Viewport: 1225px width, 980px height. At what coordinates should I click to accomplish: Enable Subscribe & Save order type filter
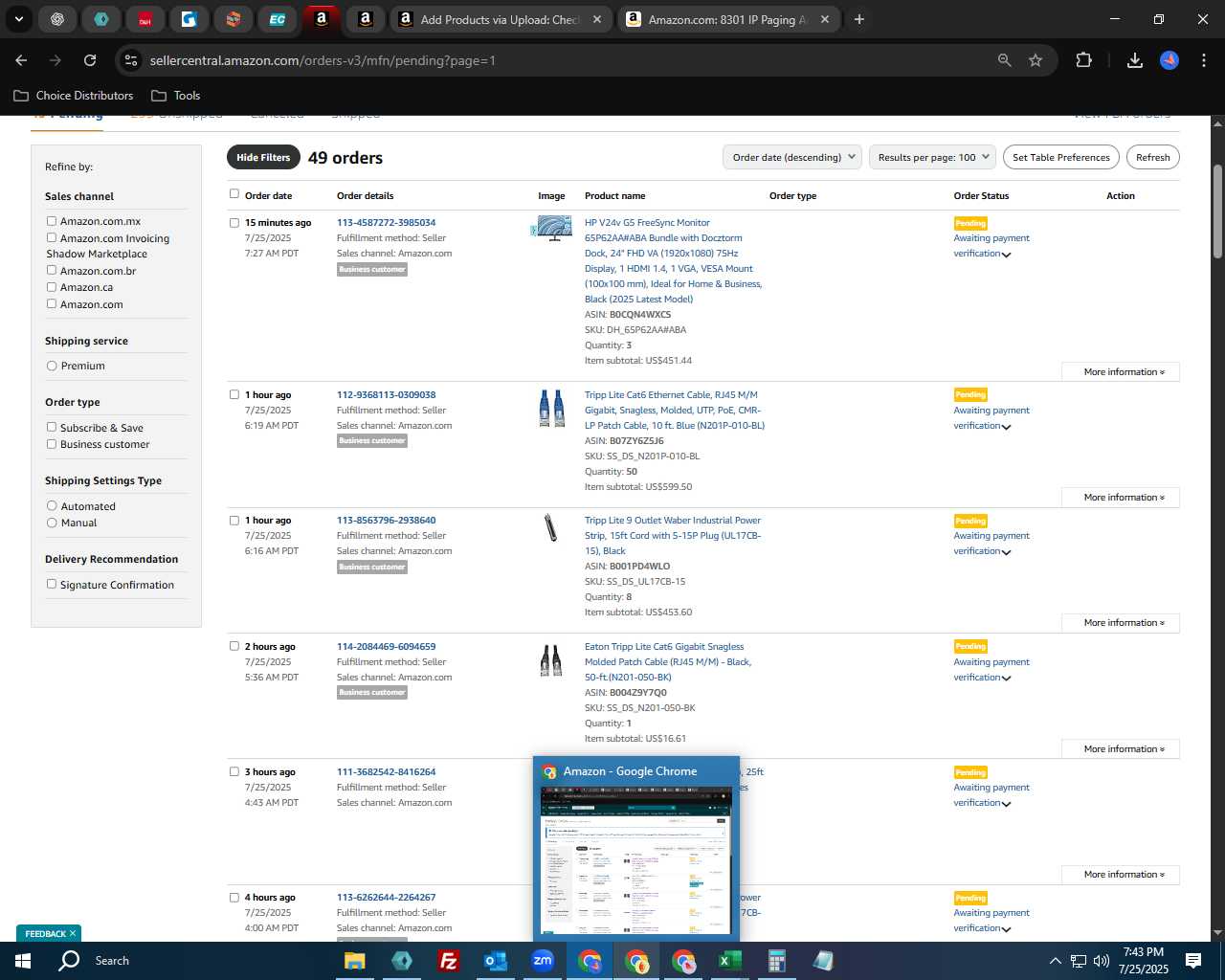tap(52, 428)
